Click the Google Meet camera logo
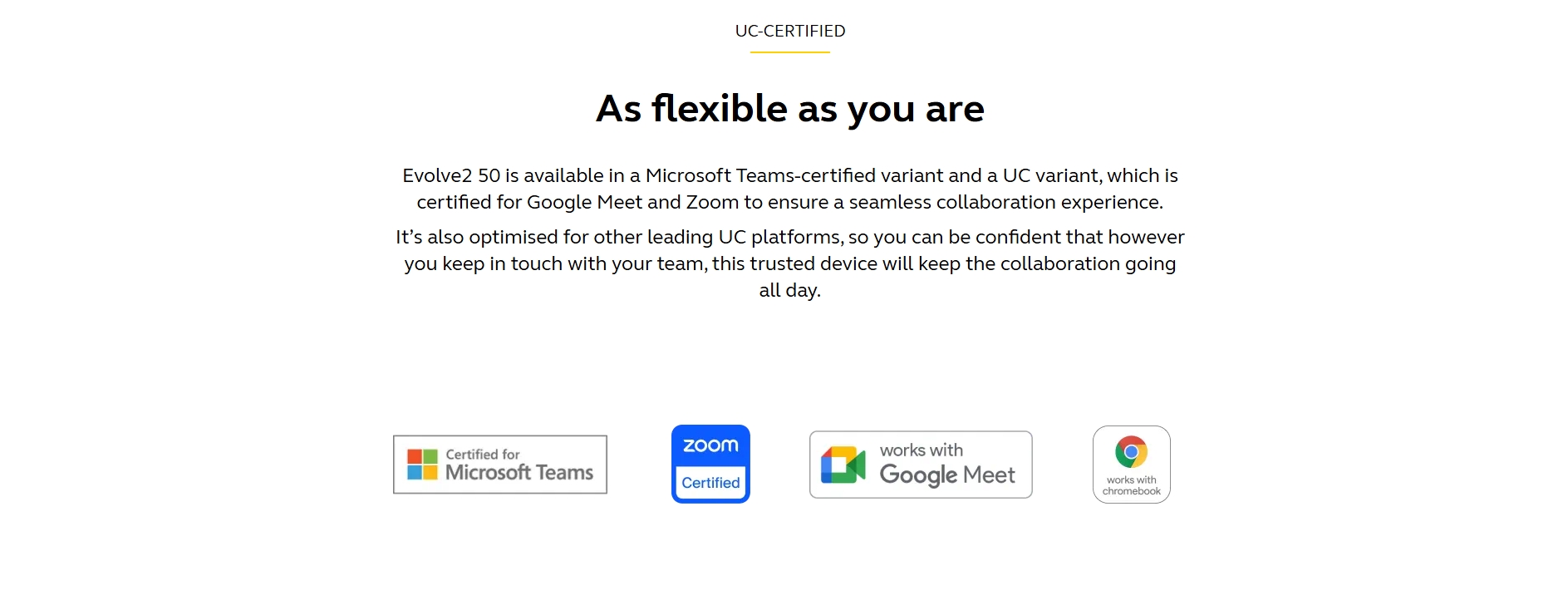Image resolution: width=1568 pixels, height=605 pixels. [843, 465]
